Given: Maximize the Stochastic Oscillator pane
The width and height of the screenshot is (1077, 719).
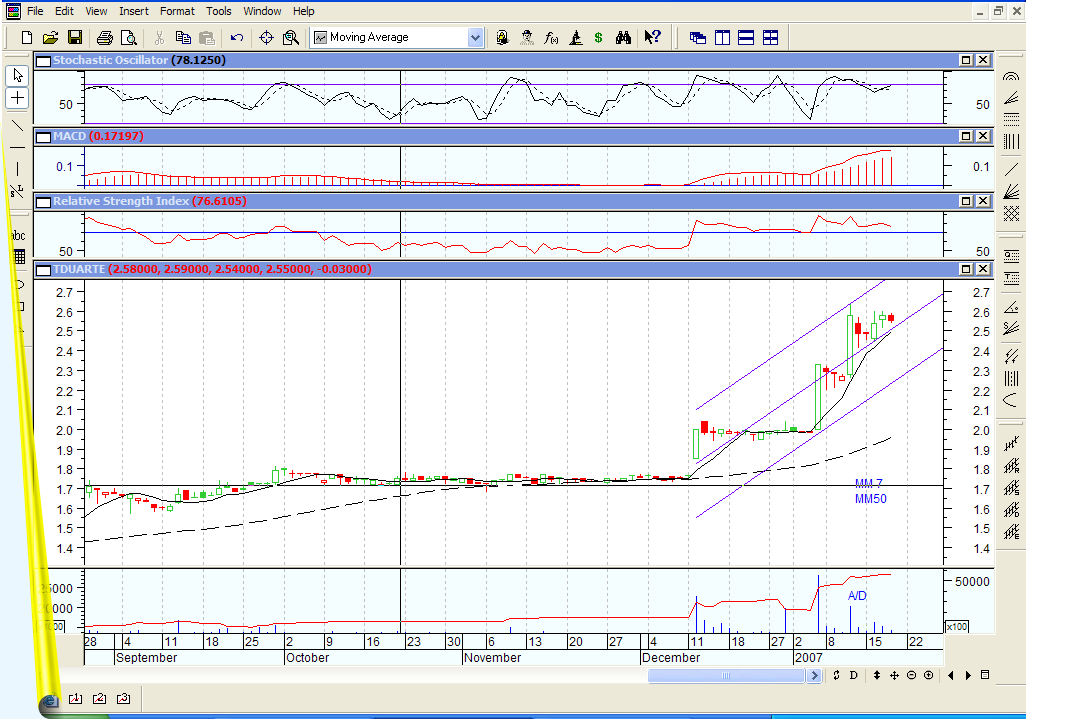Looking at the screenshot, I should tap(966, 60).
